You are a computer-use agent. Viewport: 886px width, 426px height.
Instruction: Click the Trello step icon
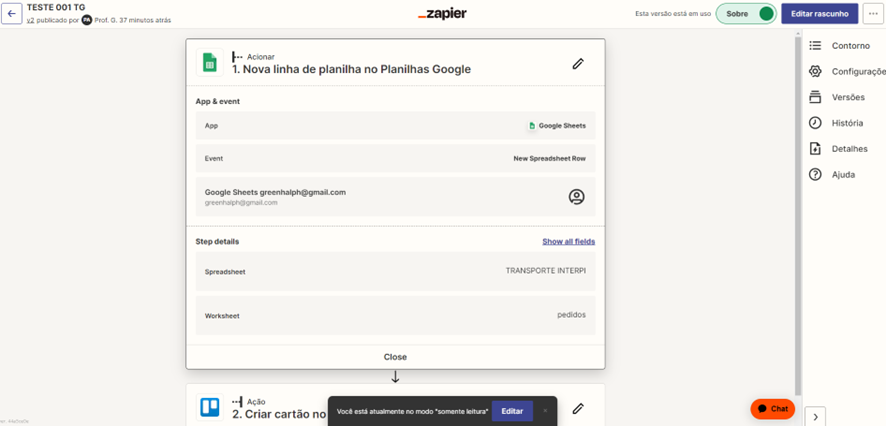click(x=210, y=407)
